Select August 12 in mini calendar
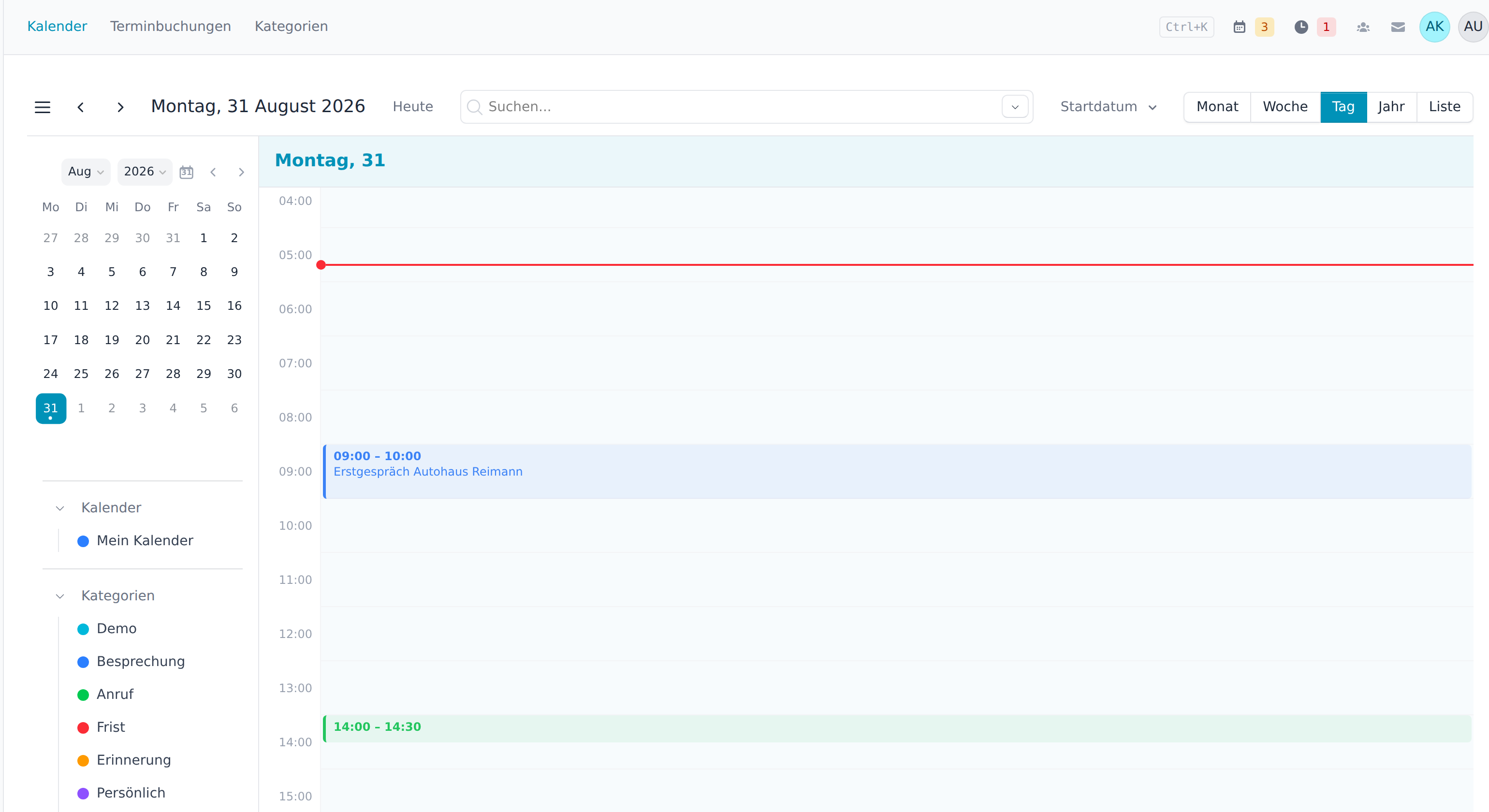The height and width of the screenshot is (812, 1489). click(112, 306)
